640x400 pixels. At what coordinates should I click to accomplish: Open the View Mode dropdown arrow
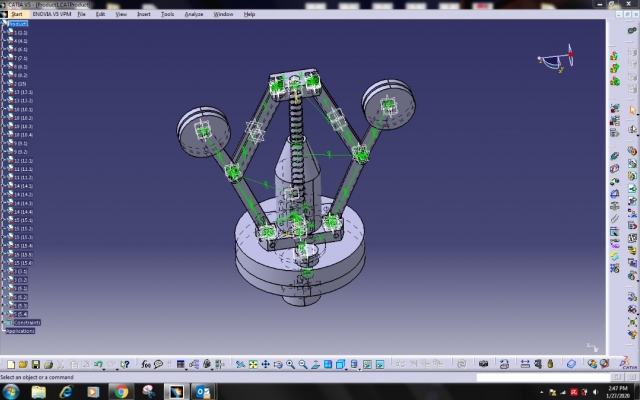pyautogui.click(x=359, y=368)
